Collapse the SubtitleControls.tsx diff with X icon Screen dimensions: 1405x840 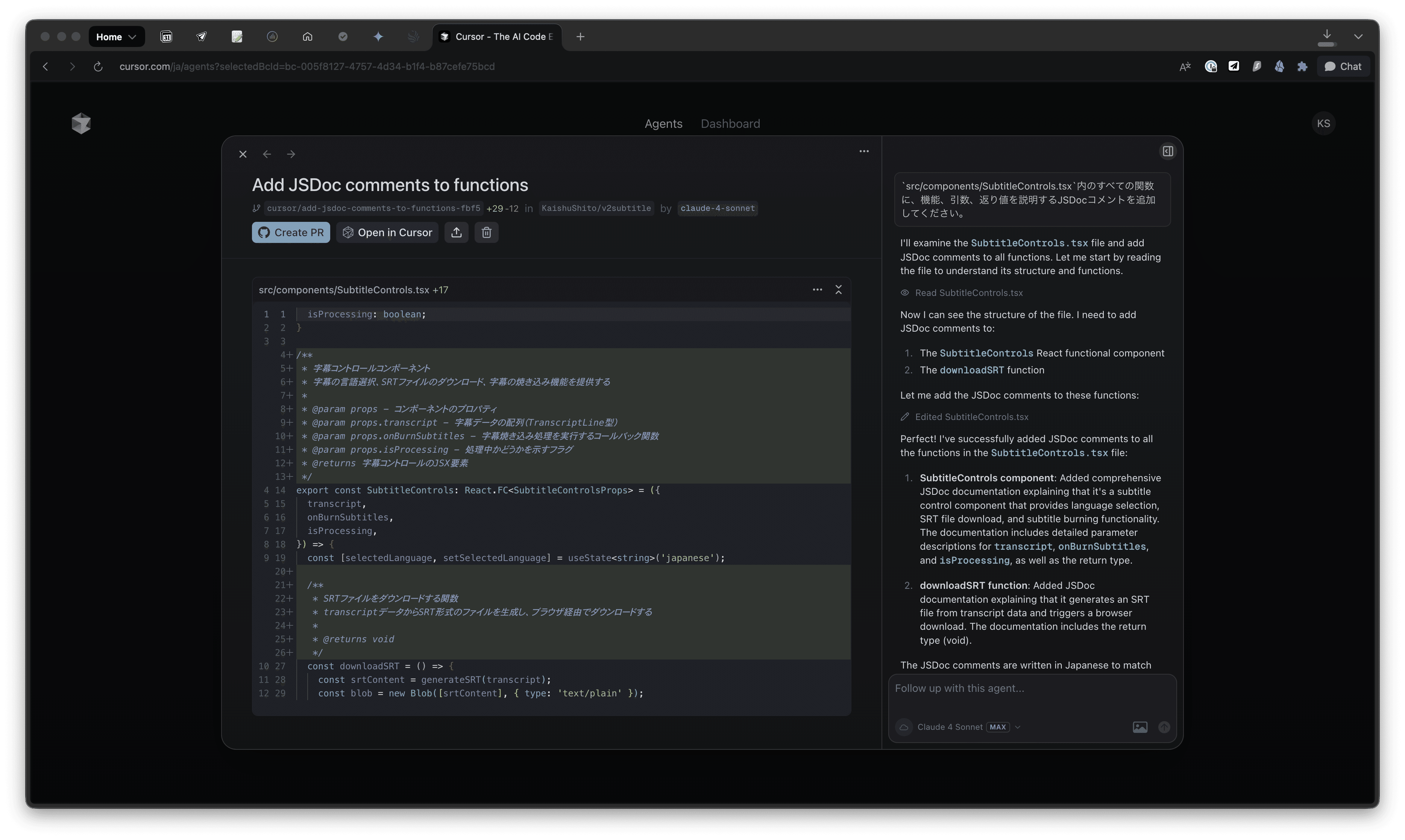(x=838, y=290)
